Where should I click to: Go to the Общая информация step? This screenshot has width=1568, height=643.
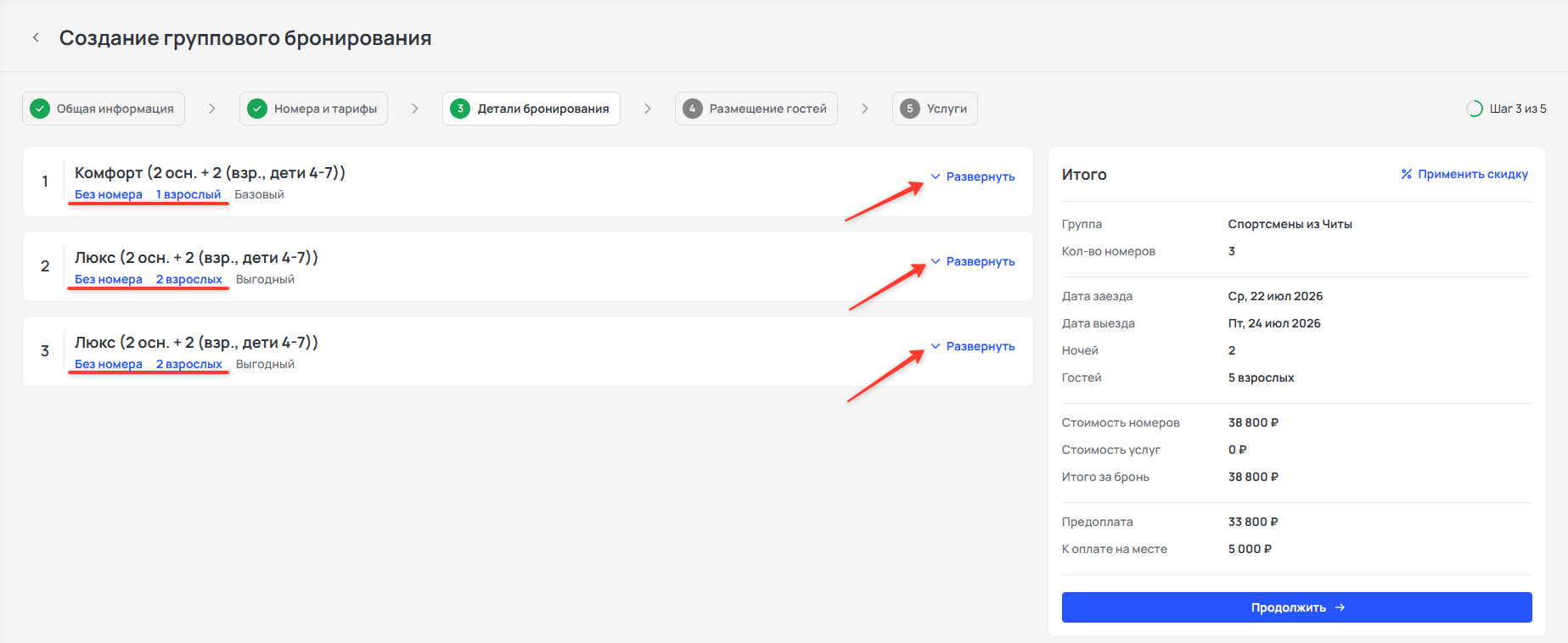point(104,109)
